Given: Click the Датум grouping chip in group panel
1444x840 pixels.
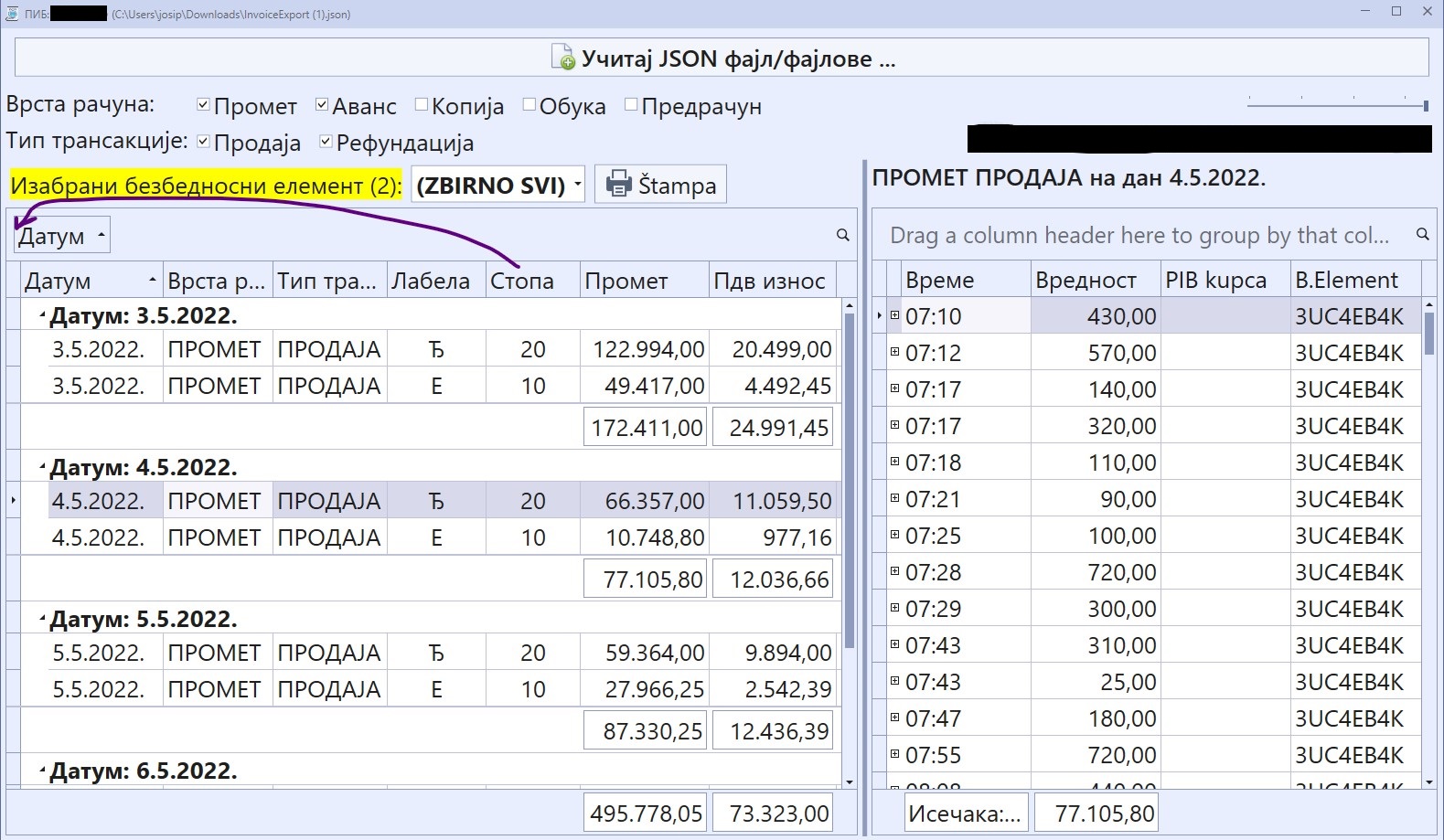Looking at the screenshot, I should tap(62, 236).
